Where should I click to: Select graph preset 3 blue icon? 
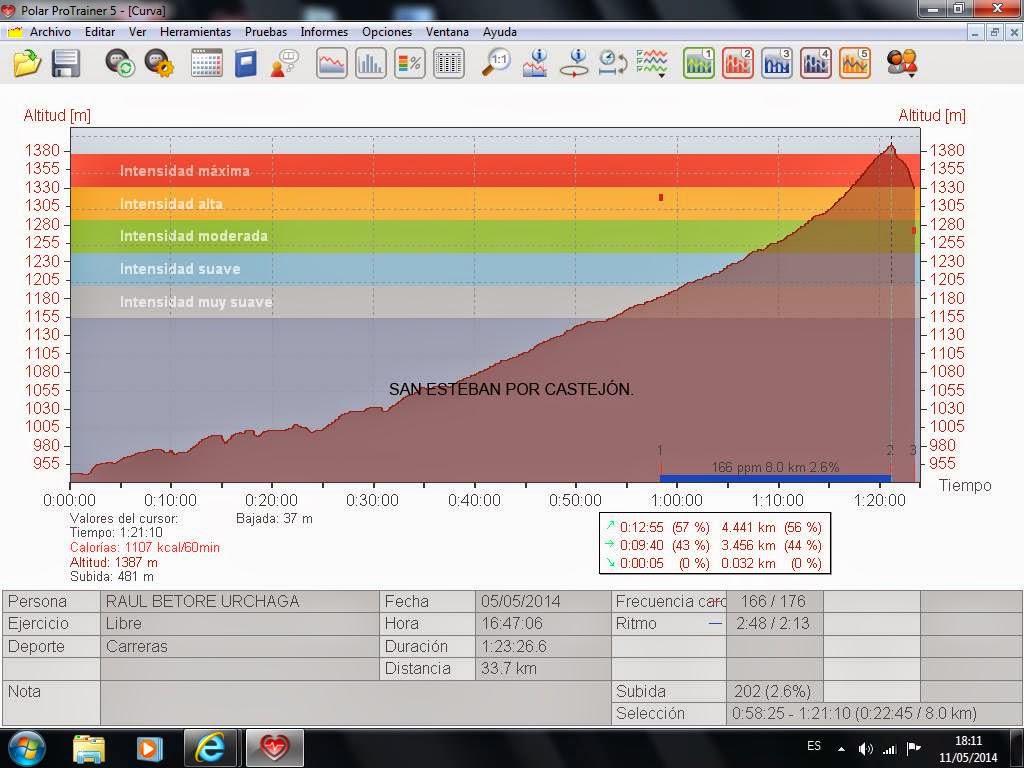point(777,63)
